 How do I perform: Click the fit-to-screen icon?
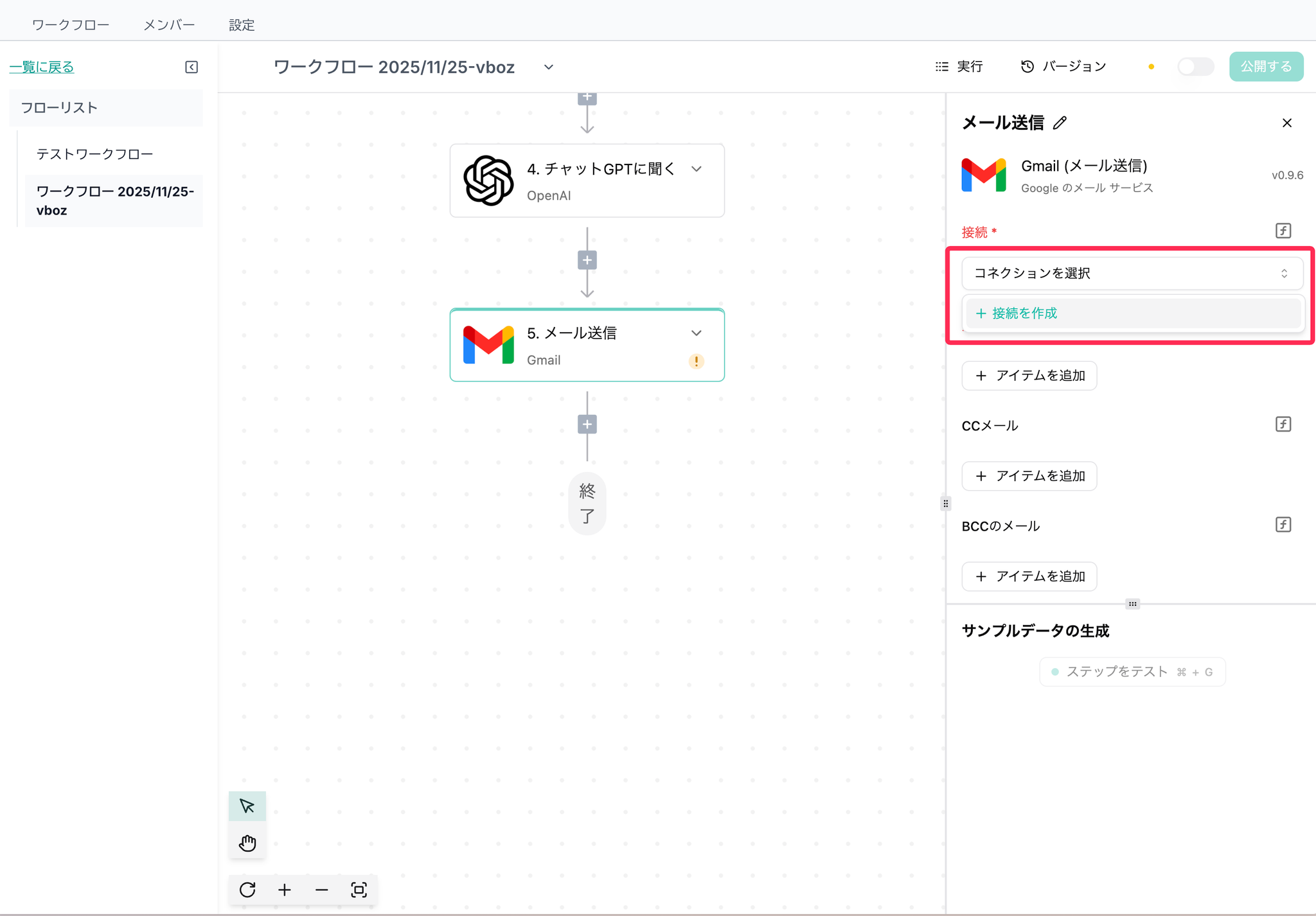359,890
